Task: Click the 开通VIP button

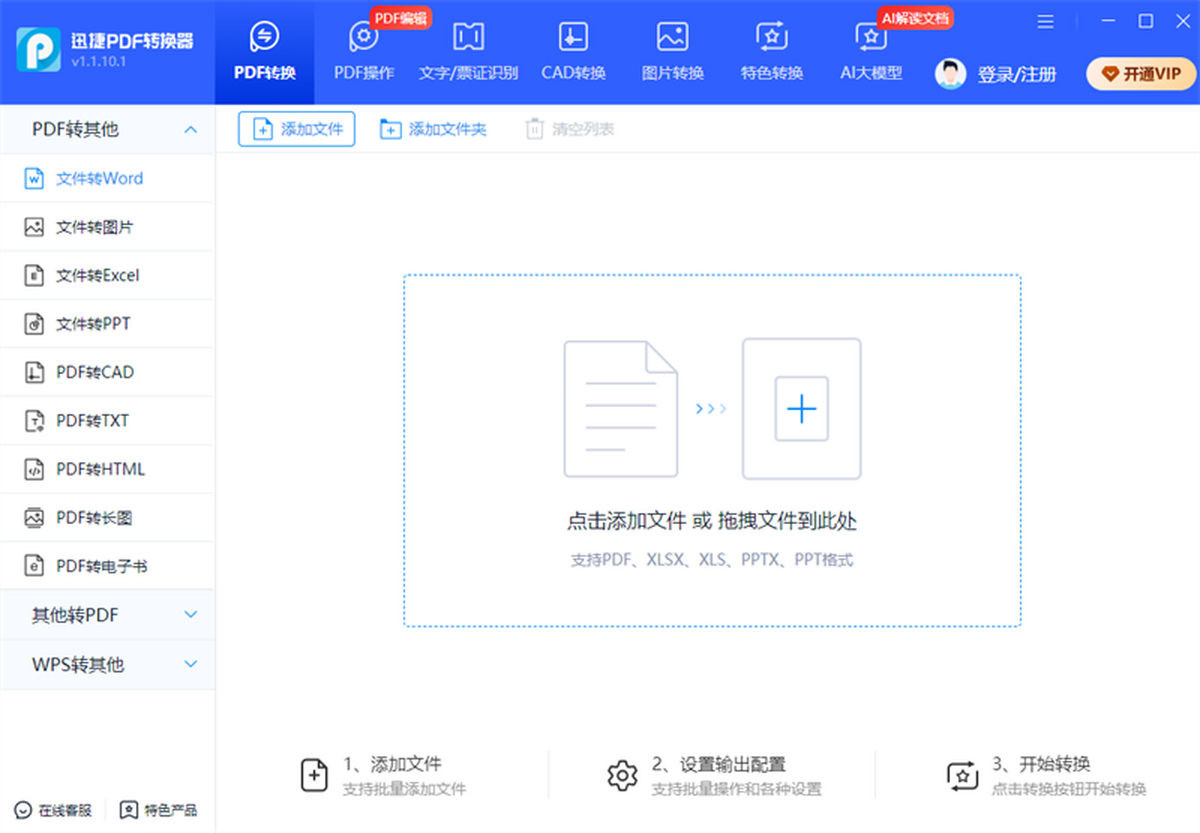Action: 1141,73
